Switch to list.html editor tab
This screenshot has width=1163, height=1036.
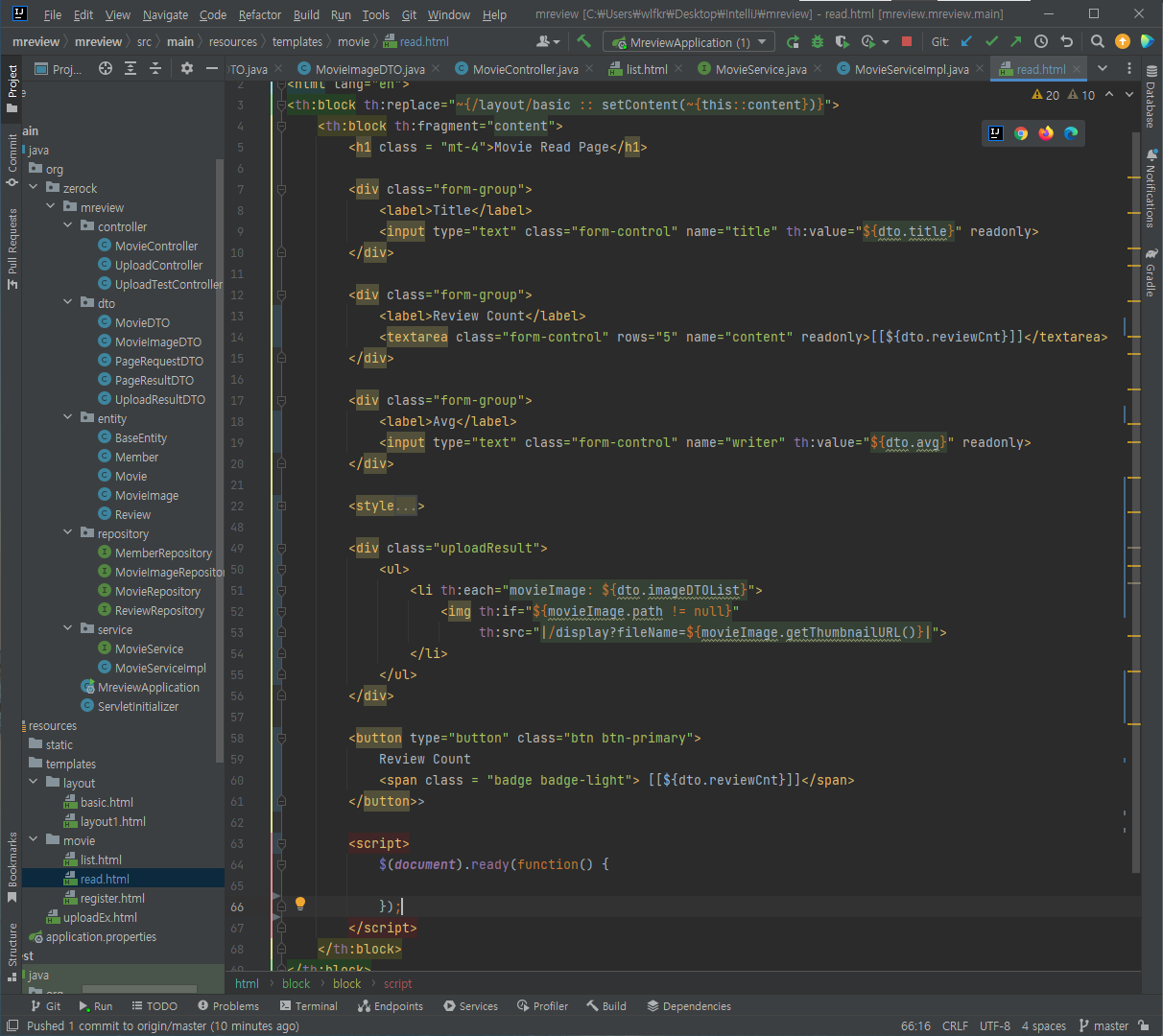click(x=647, y=69)
